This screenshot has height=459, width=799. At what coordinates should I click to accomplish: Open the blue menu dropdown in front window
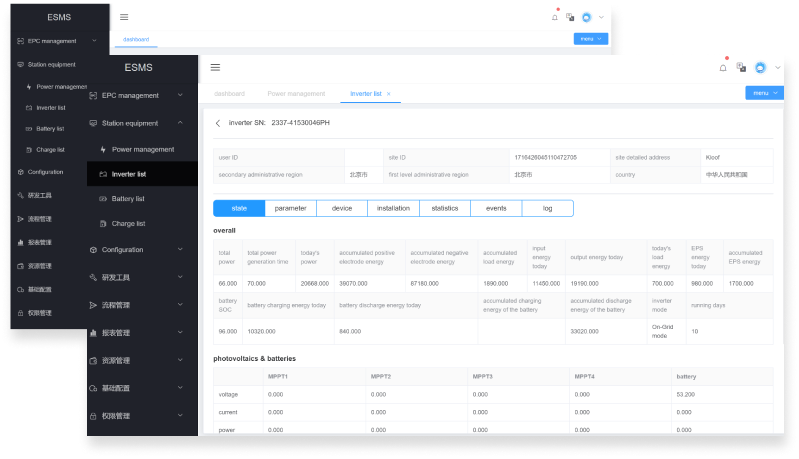[764, 93]
